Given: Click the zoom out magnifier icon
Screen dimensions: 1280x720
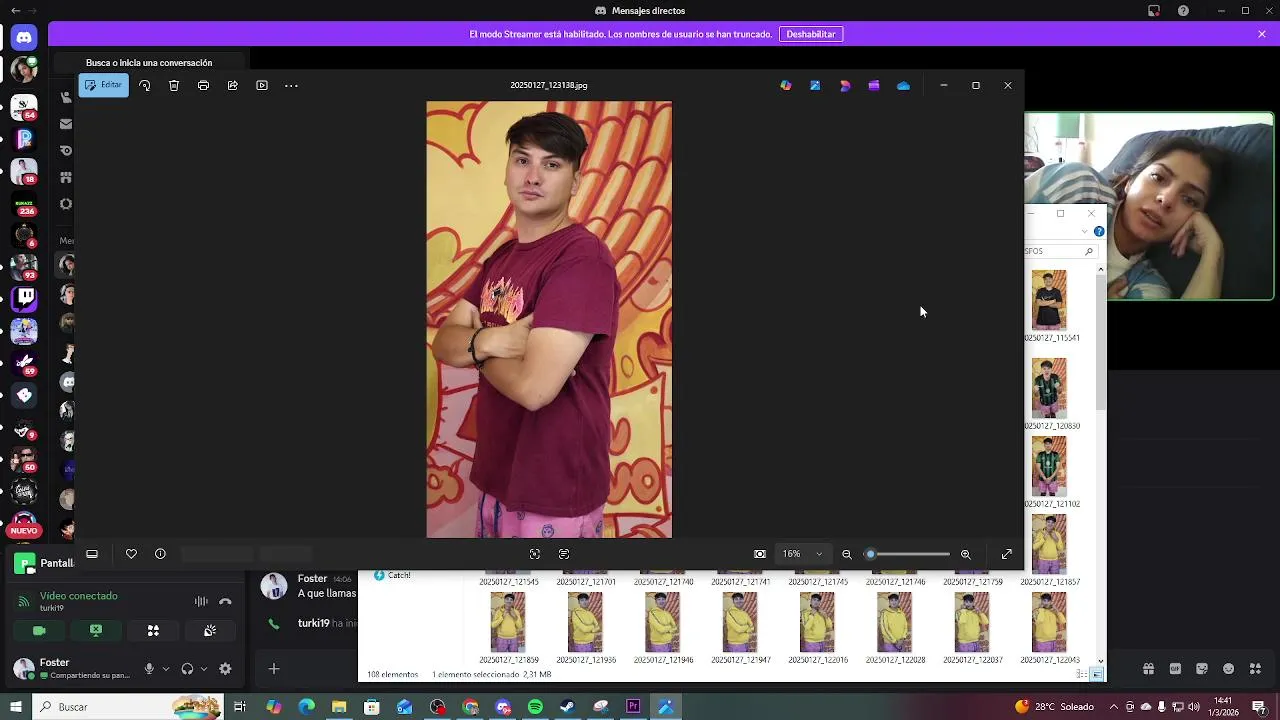Looking at the screenshot, I should 847,554.
